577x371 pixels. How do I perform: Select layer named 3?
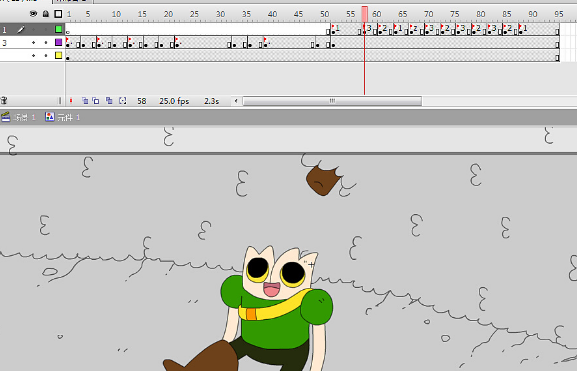5,43
